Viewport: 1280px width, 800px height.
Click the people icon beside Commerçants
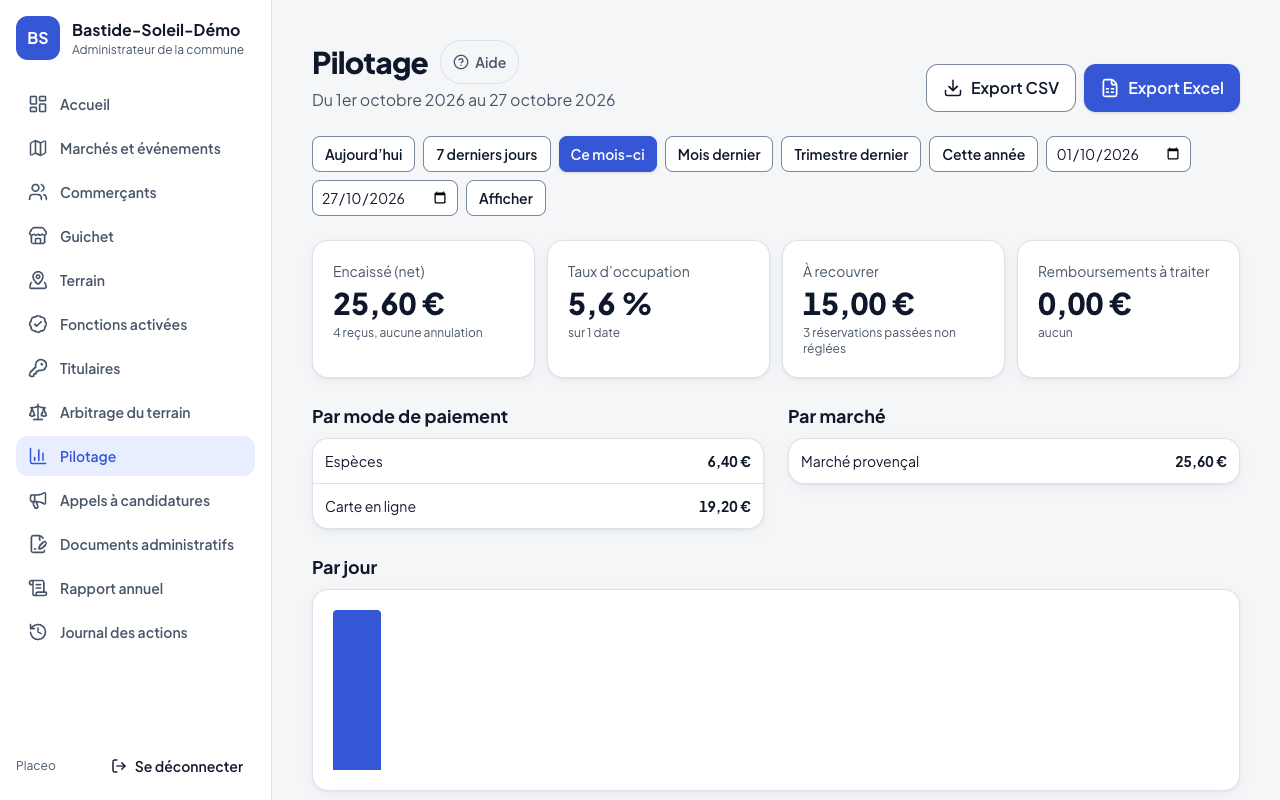pos(38,192)
